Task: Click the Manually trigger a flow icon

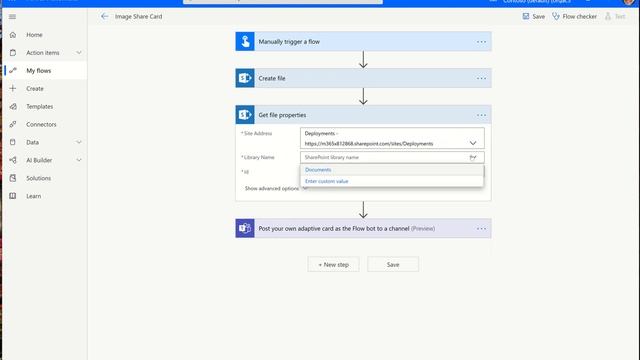Action: [245, 42]
